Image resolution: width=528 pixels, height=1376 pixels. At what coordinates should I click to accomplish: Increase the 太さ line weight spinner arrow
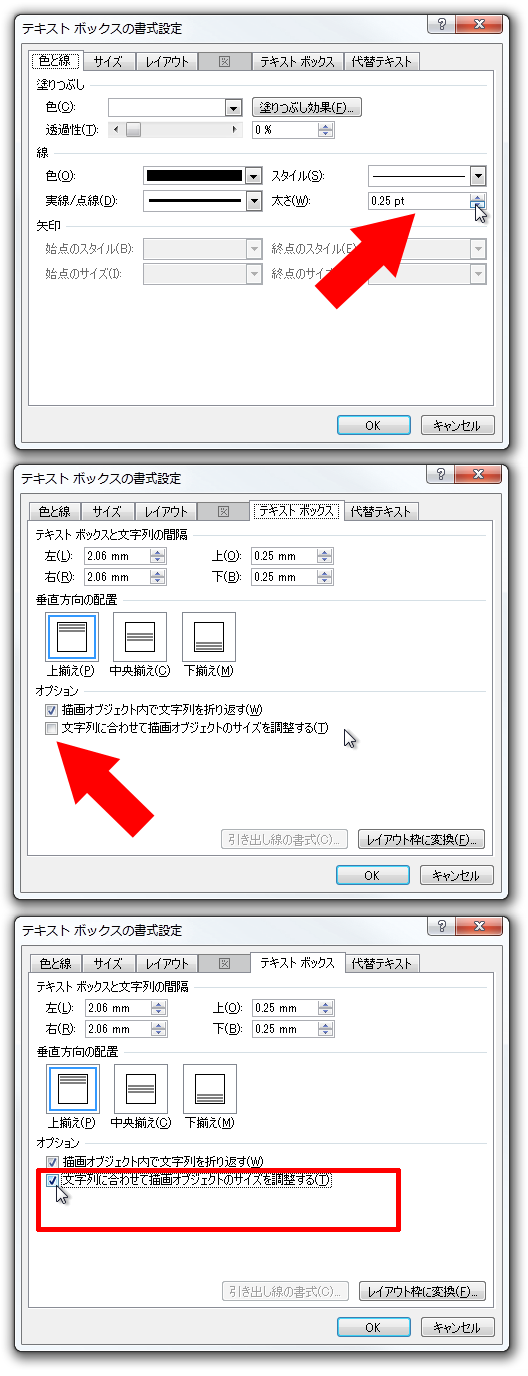pos(478,197)
